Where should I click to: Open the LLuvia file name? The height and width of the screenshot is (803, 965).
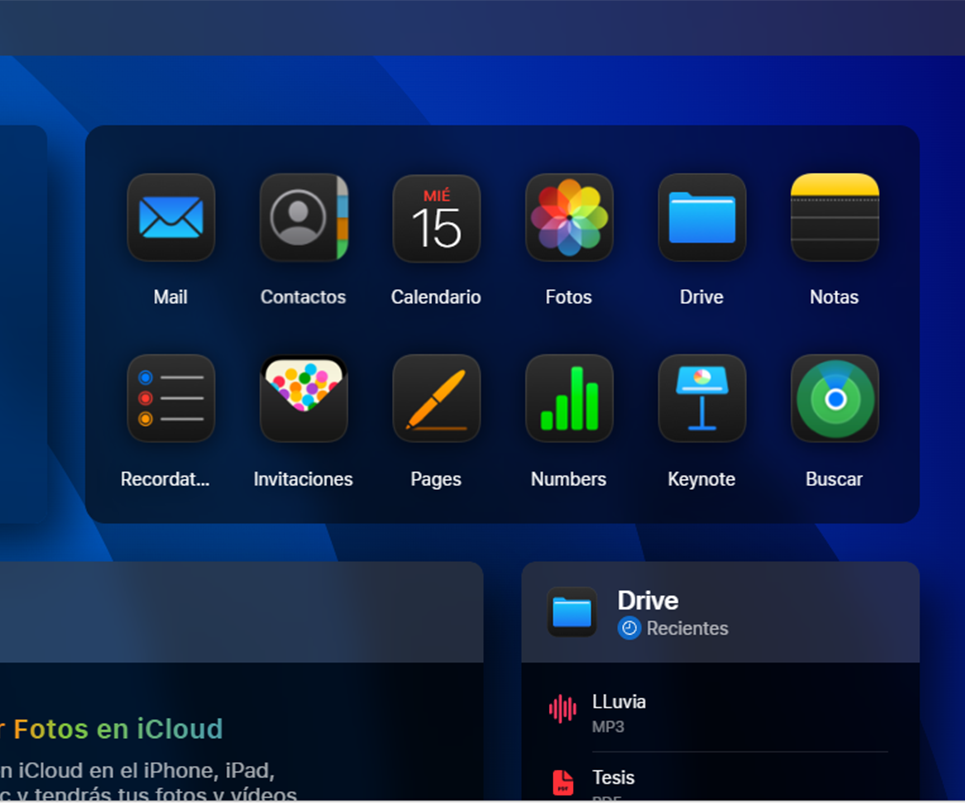pyautogui.click(x=619, y=702)
